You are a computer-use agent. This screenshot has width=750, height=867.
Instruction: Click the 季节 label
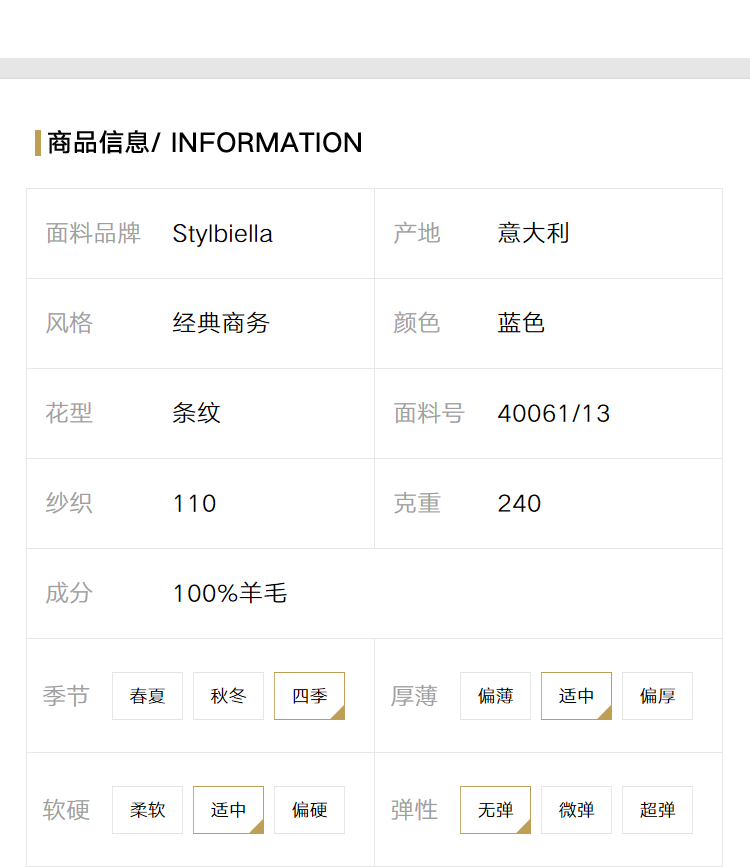click(x=66, y=696)
